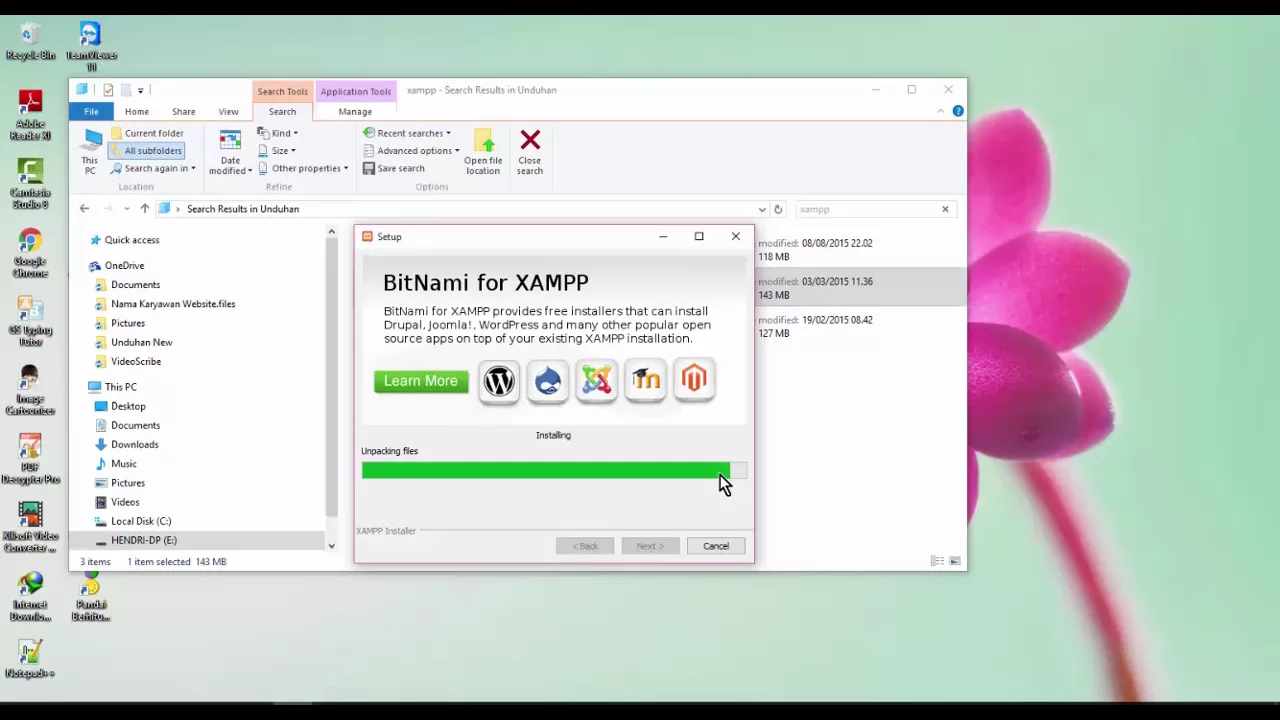The width and height of the screenshot is (1280, 720).
Task: Open the Kind filter dropdown
Action: tap(277, 133)
